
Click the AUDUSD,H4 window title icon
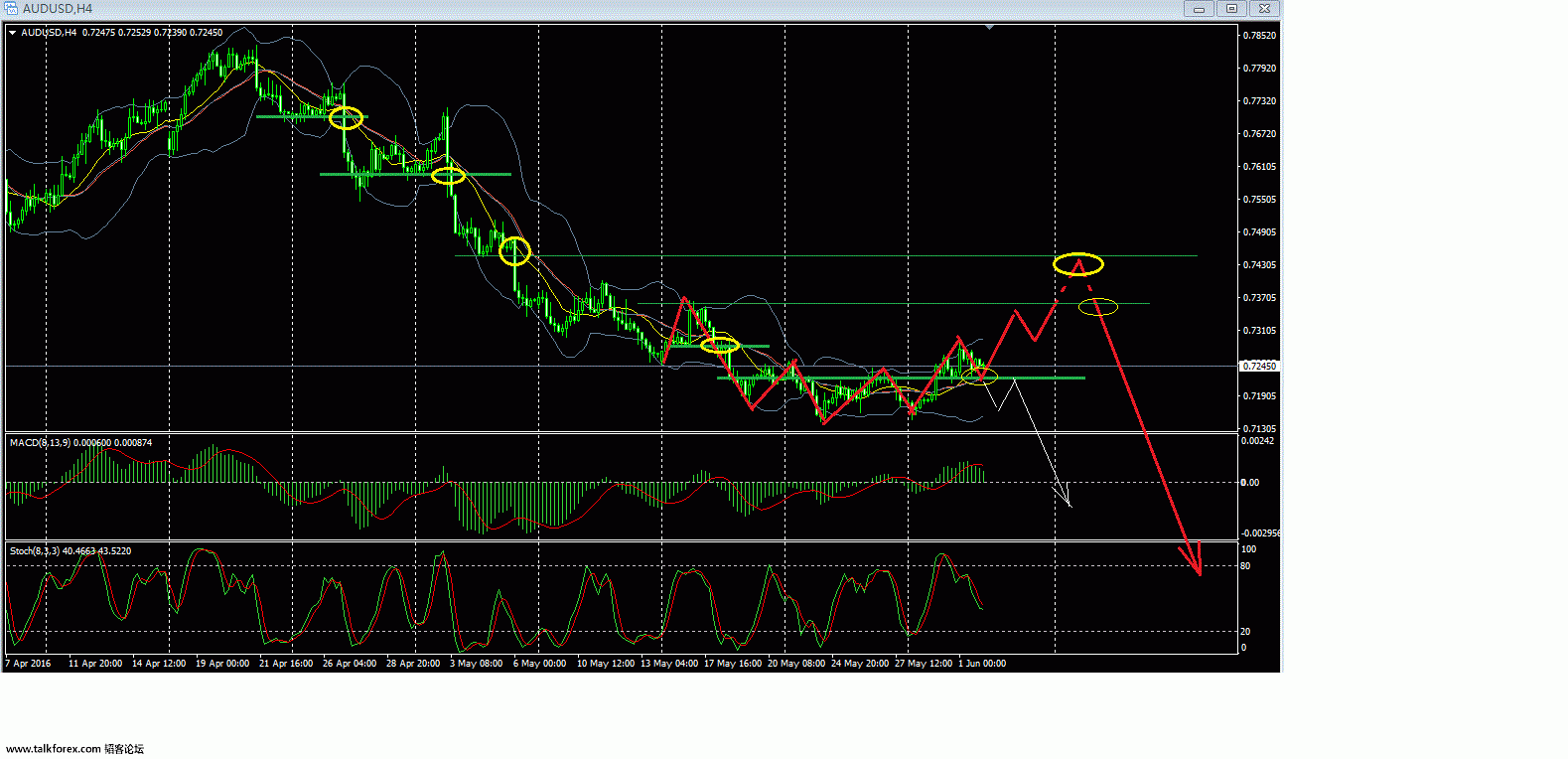click(x=12, y=8)
